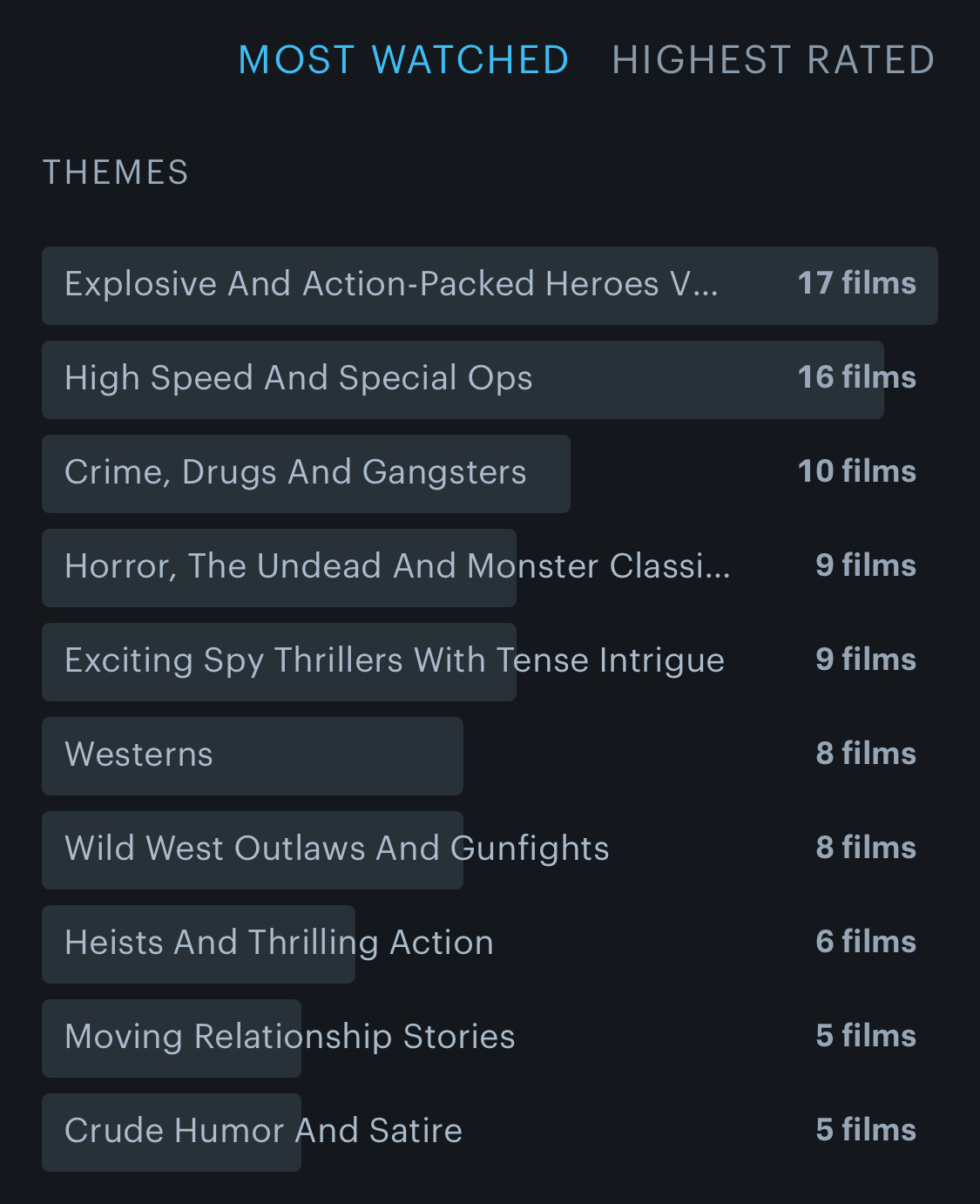
Task: Click the 17 films count
Action: (x=856, y=284)
